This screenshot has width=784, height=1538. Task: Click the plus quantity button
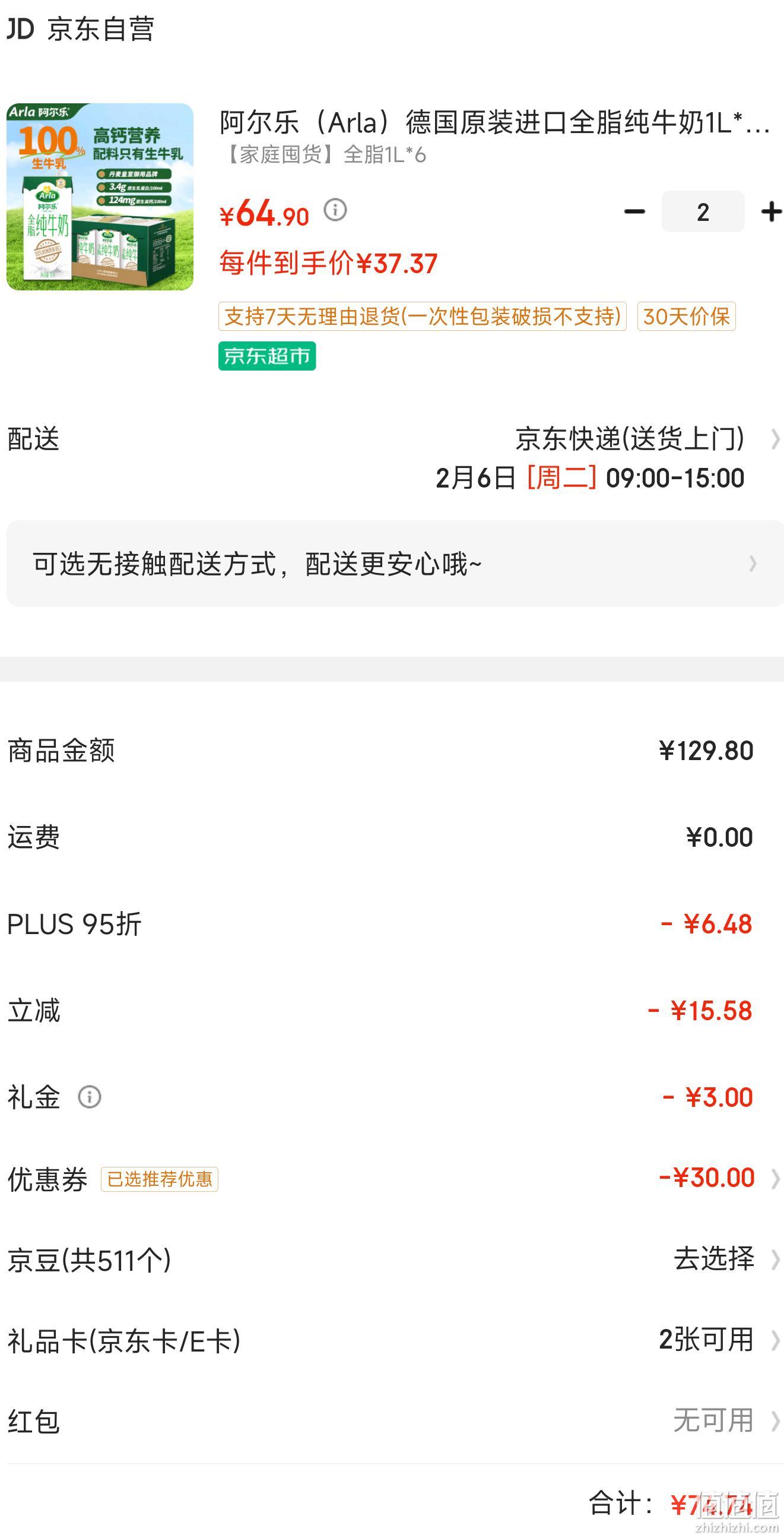(x=772, y=211)
